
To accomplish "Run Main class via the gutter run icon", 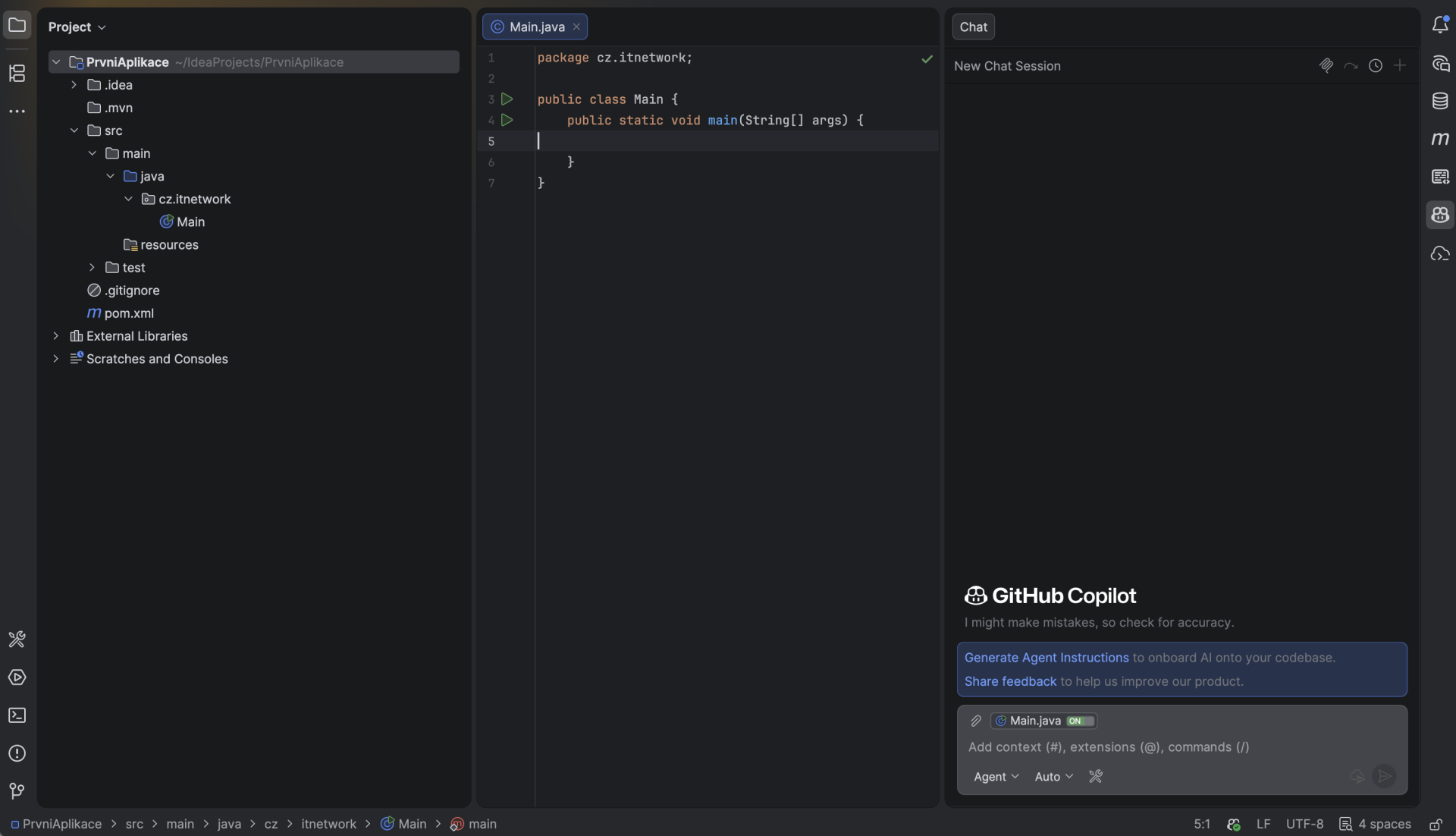I will click(x=507, y=99).
